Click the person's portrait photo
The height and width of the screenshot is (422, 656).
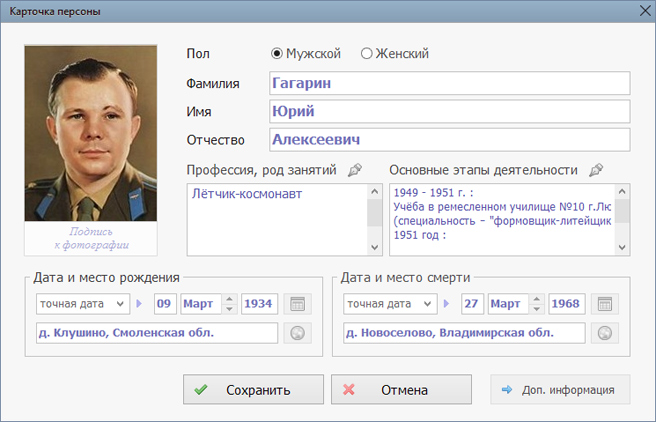tap(91, 133)
